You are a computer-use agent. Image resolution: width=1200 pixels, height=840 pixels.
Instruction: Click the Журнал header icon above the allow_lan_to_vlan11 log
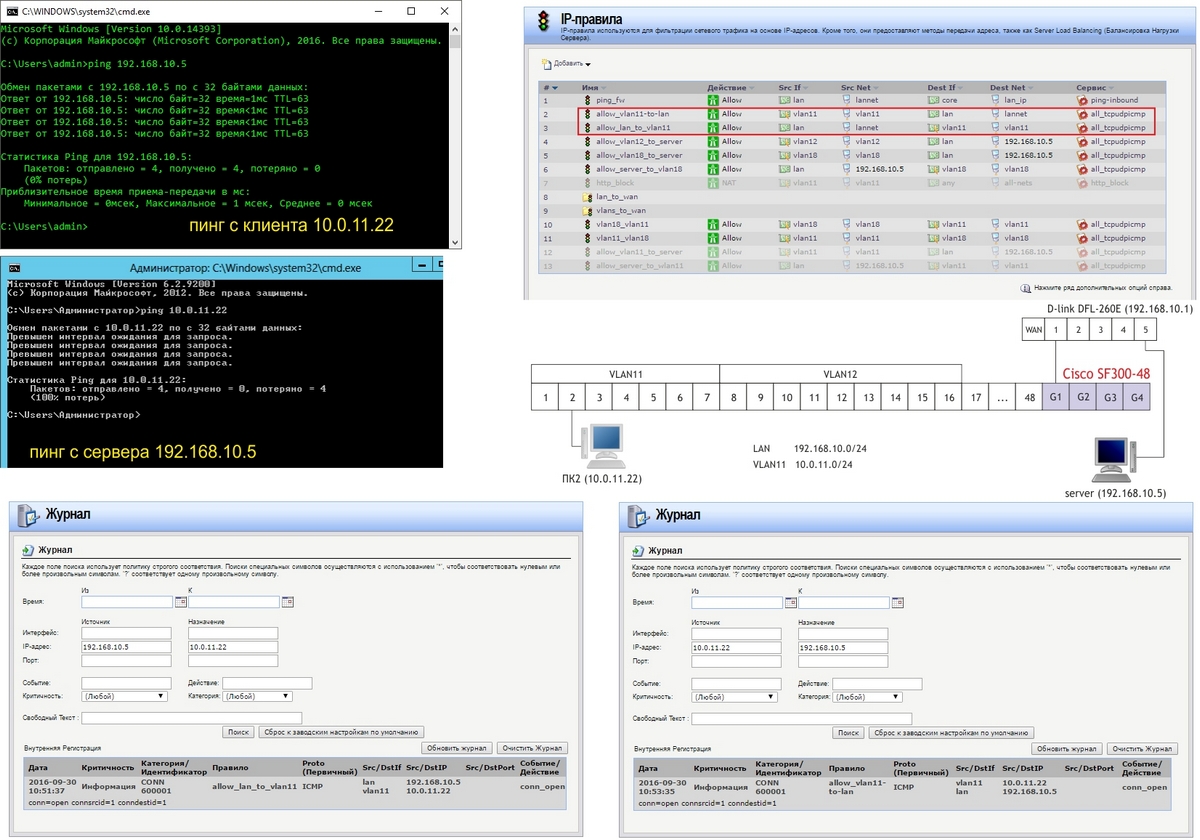pyautogui.click(x=27, y=515)
